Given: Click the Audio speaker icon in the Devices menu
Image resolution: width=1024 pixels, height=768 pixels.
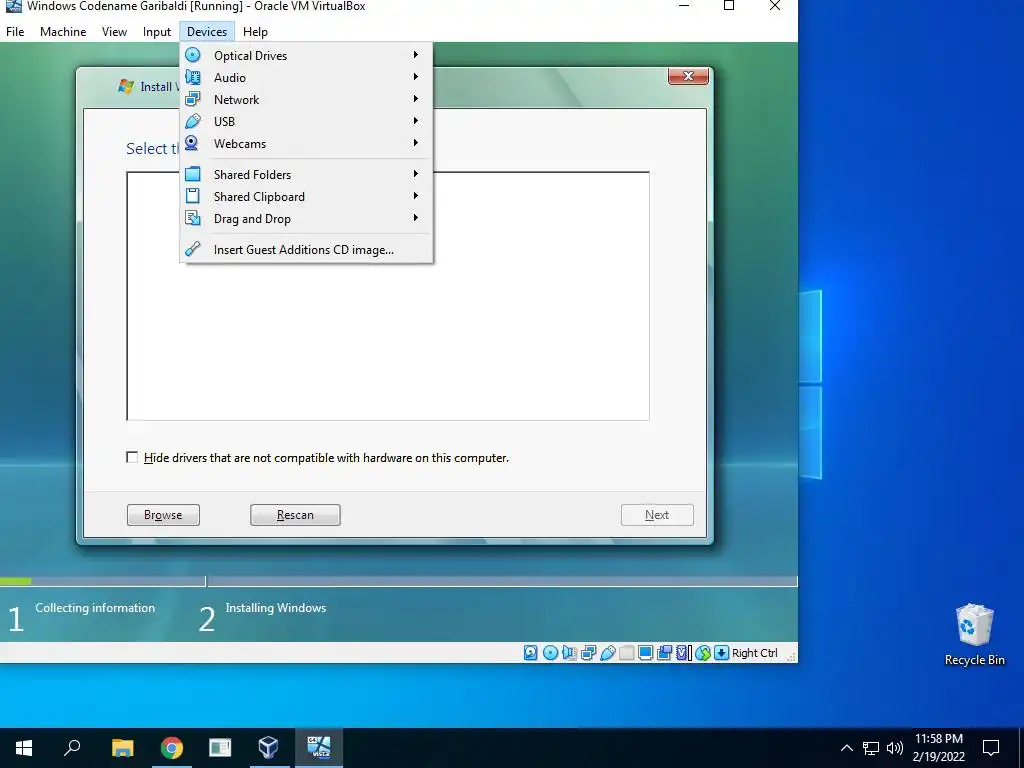Looking at the screenshot, I should 193,77.
